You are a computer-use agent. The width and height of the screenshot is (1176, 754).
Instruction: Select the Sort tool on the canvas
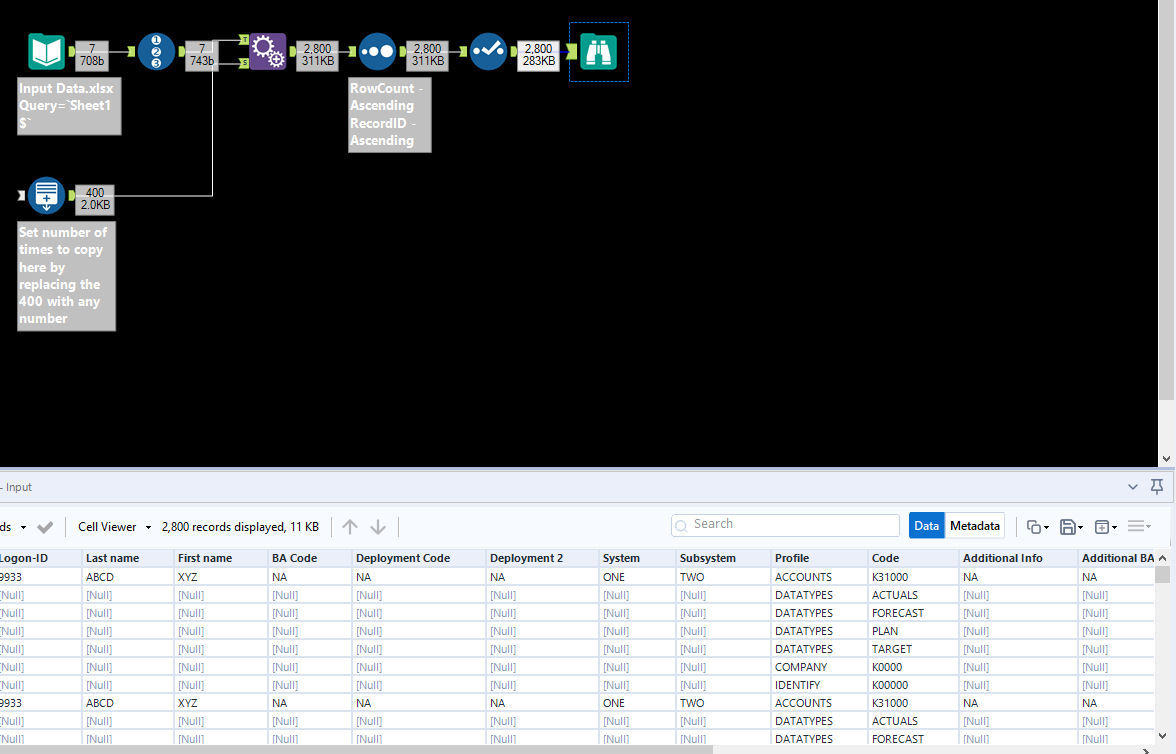377,51
